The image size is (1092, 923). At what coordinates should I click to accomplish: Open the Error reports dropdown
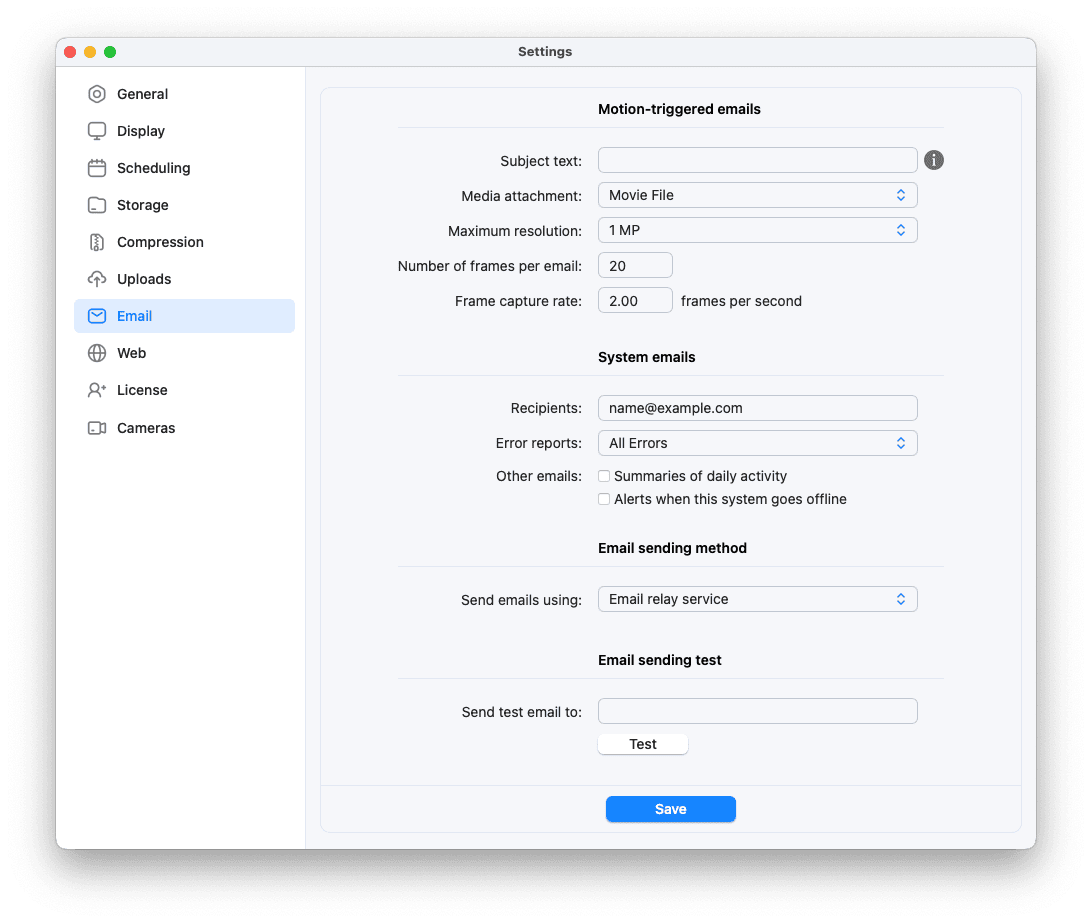(x=757, y=442)
